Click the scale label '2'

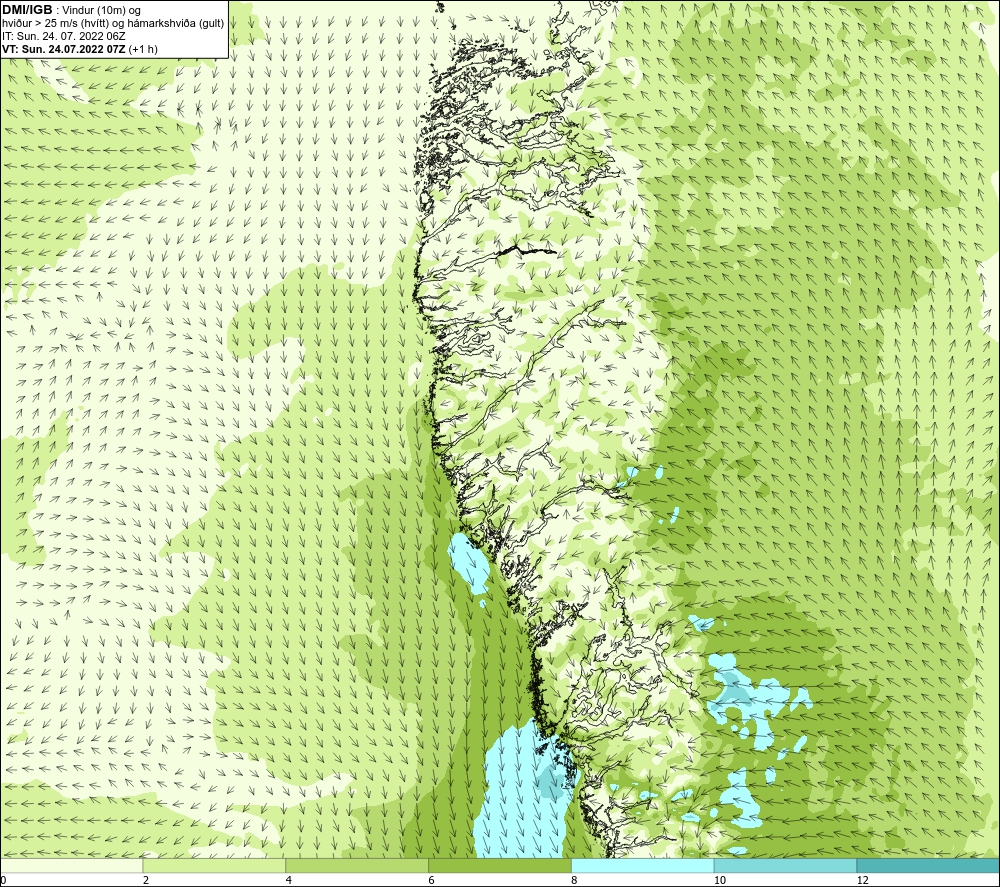click(145, 880)
